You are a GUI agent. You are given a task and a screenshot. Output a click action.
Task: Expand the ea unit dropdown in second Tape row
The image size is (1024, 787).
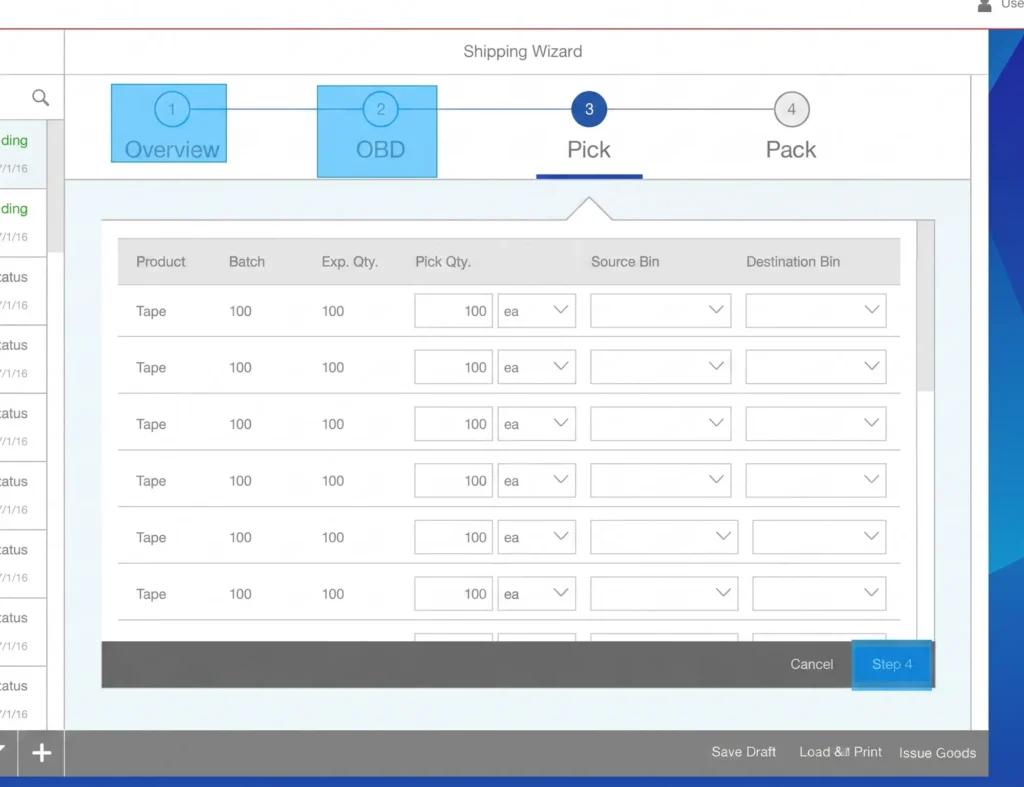pos(537,367)
